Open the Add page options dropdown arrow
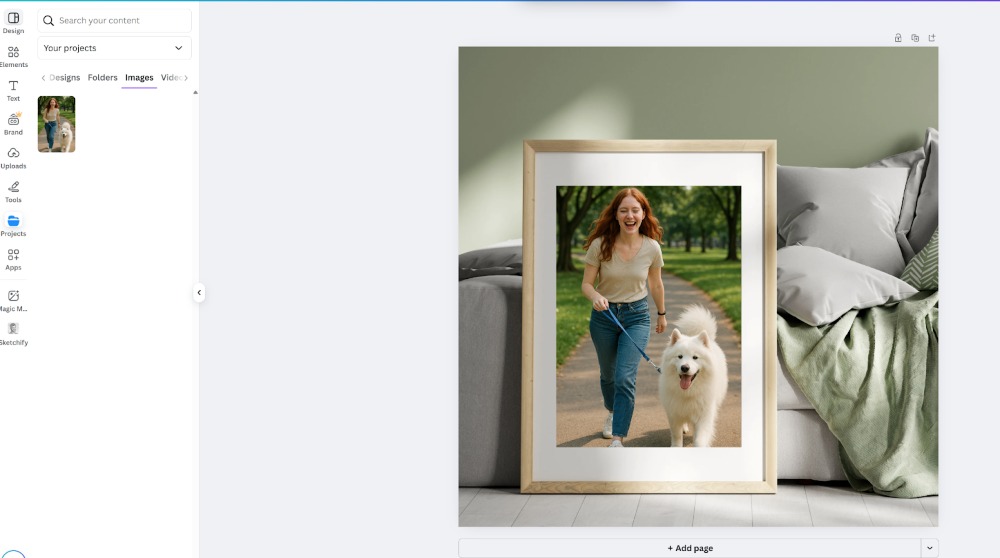 tap(930, 548)
